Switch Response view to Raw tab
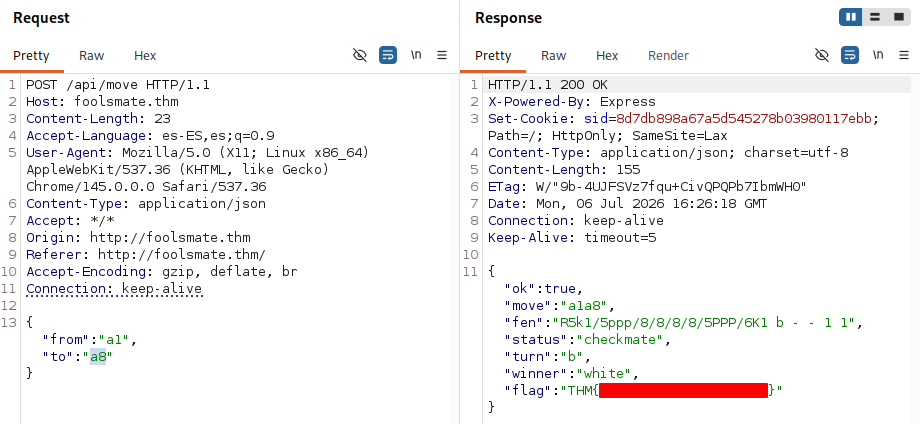The width and height of the screenshot is (920, 424). point(553,56)
